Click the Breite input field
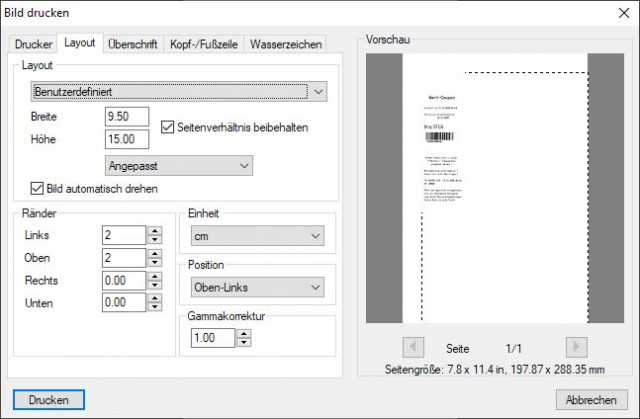Image resolution: width=640 pixels, height=419 pixels. (x=127, y=117)
